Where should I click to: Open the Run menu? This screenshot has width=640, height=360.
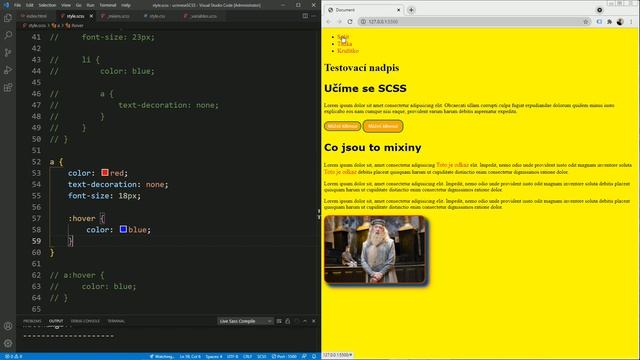point(91,5)
